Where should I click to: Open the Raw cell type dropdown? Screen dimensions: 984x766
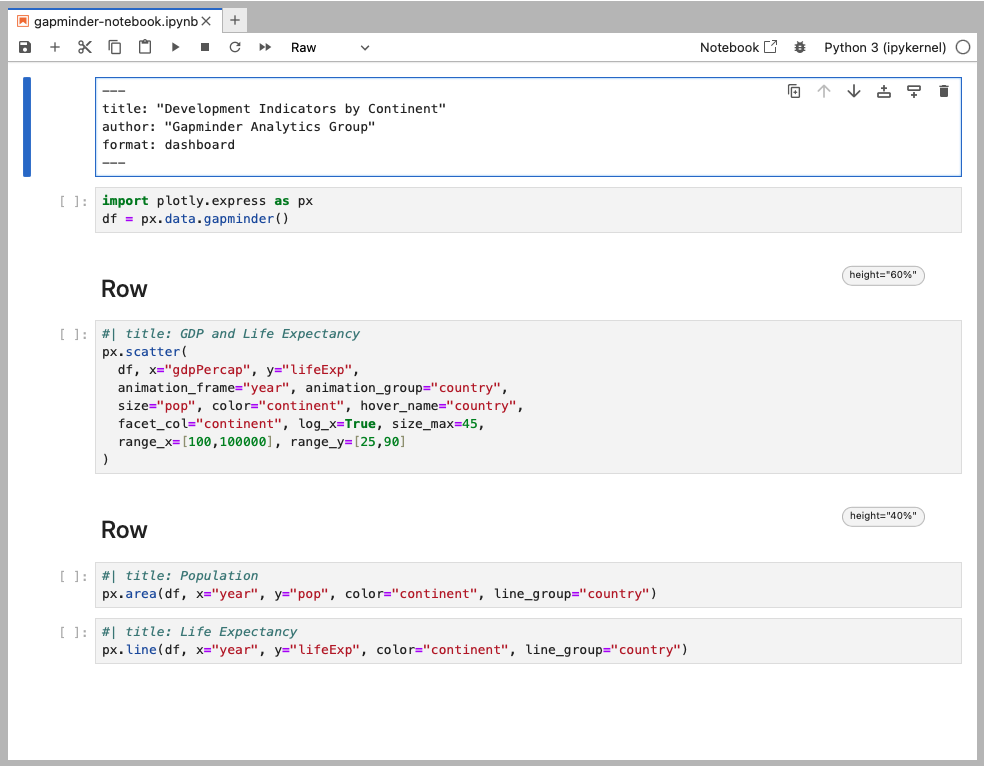click(x=330, y=47)
